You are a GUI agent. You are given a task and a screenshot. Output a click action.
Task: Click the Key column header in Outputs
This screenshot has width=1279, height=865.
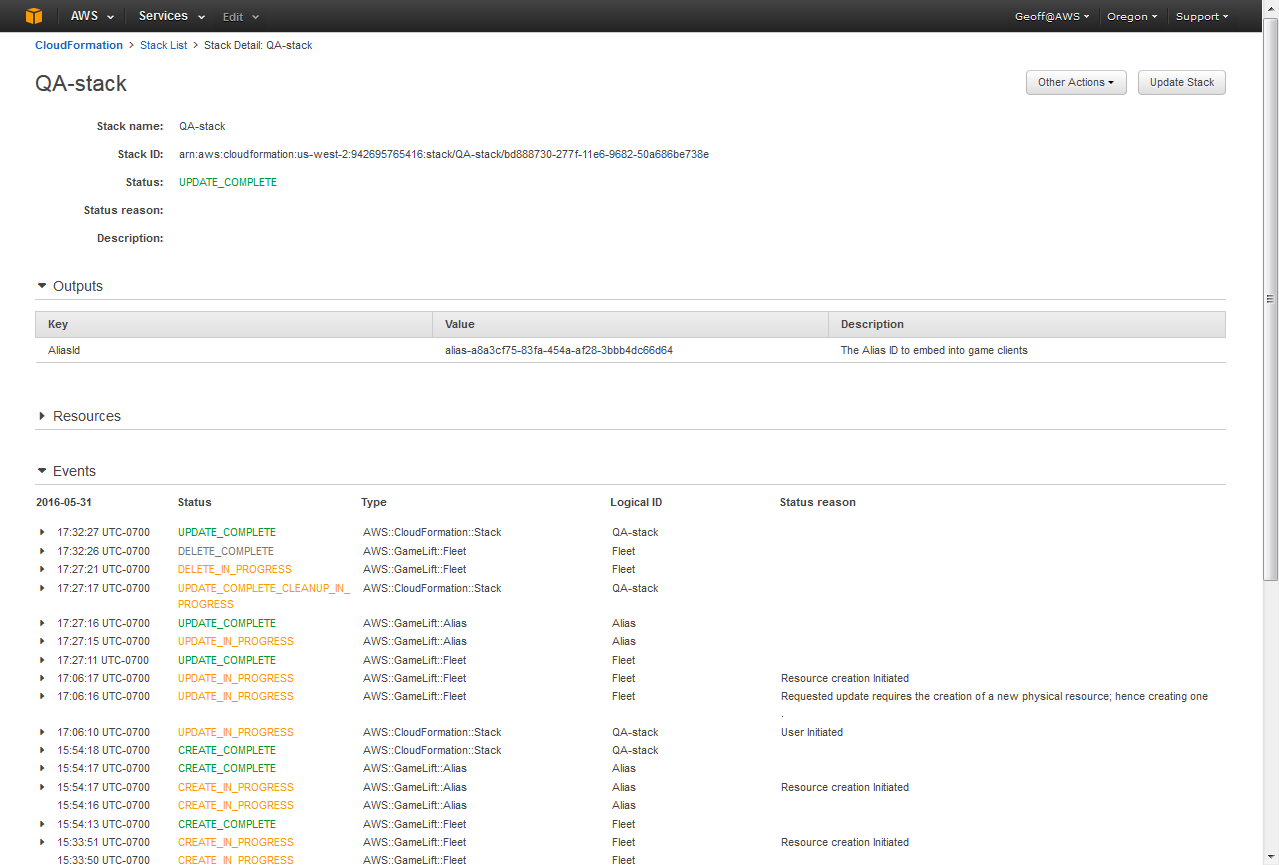pos(234,324)
